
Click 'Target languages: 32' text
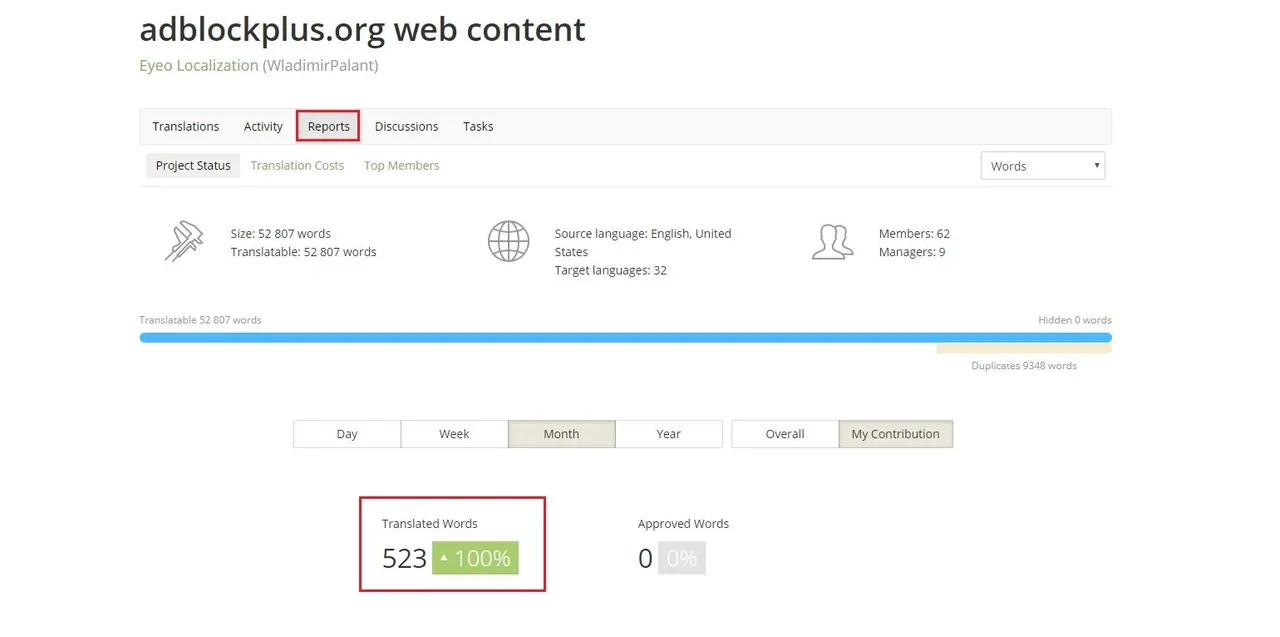point(611,270)
